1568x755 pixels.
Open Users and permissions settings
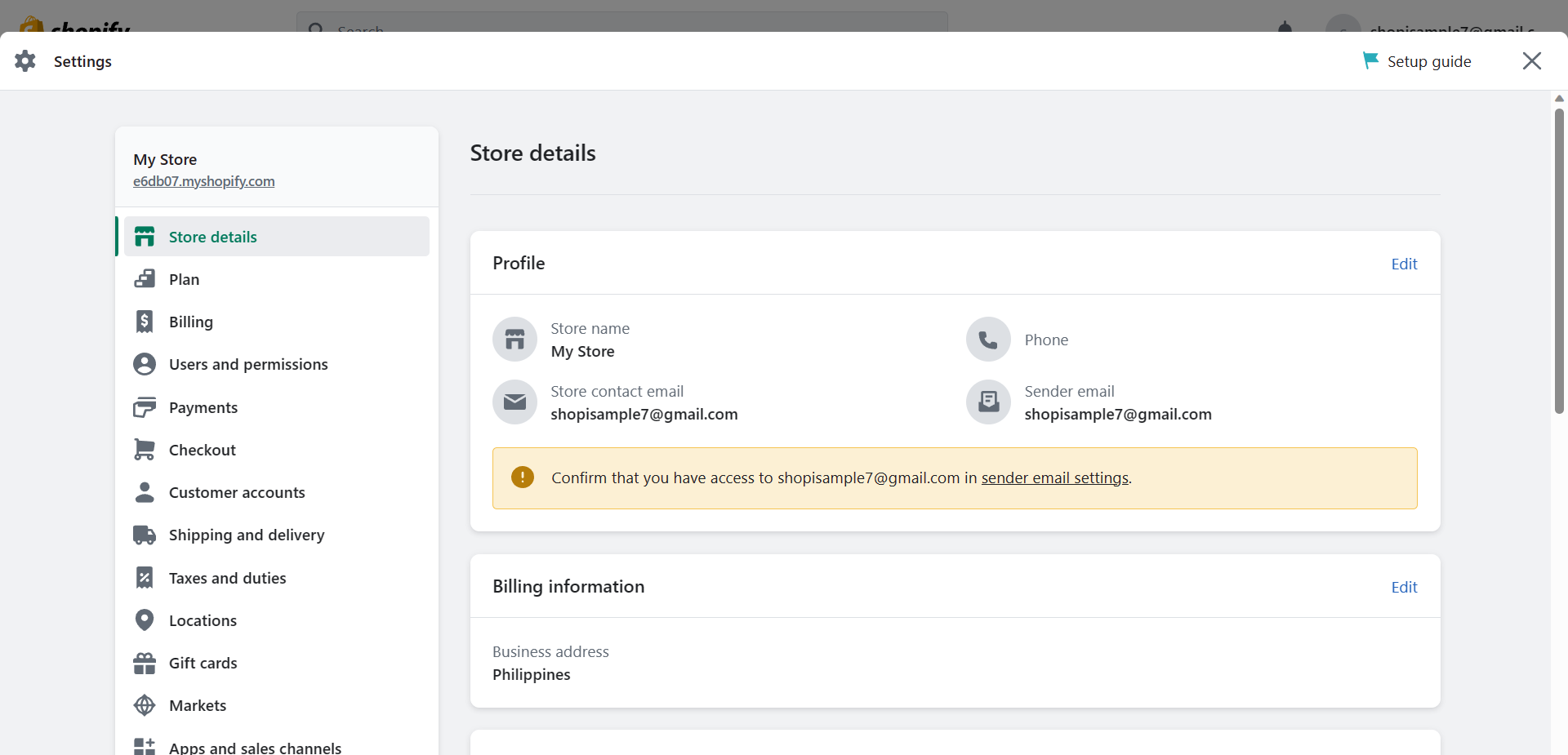[x=277, y=364]
